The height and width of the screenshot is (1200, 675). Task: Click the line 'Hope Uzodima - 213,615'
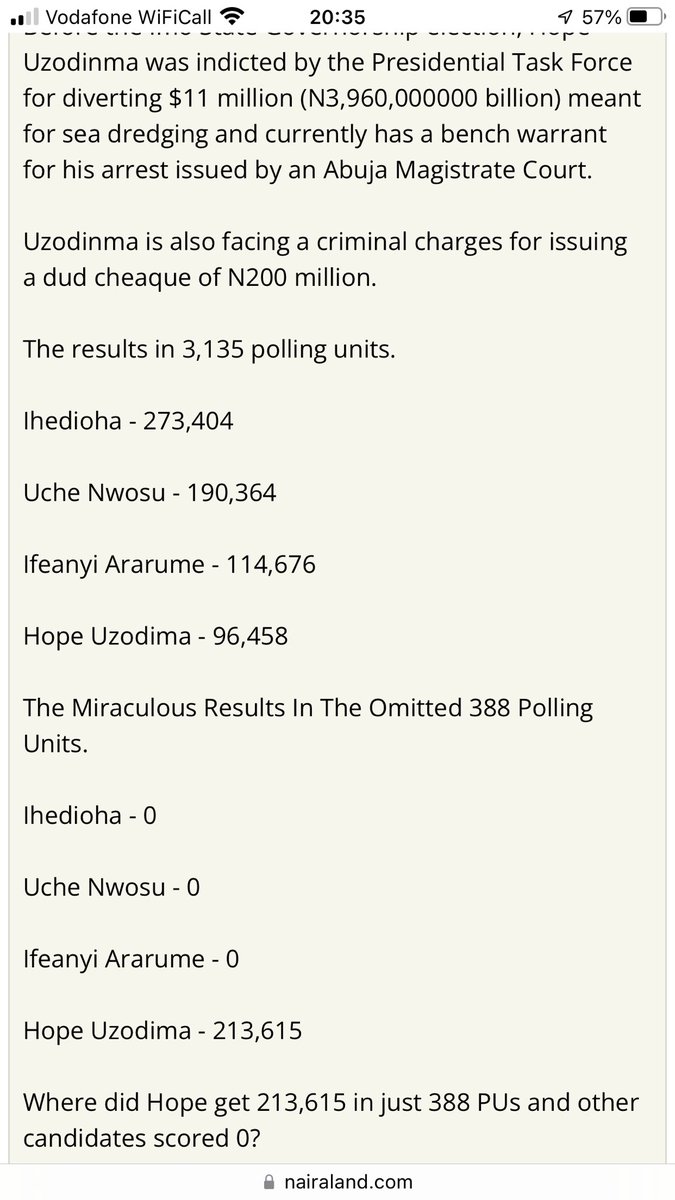tap(162, 1031)
